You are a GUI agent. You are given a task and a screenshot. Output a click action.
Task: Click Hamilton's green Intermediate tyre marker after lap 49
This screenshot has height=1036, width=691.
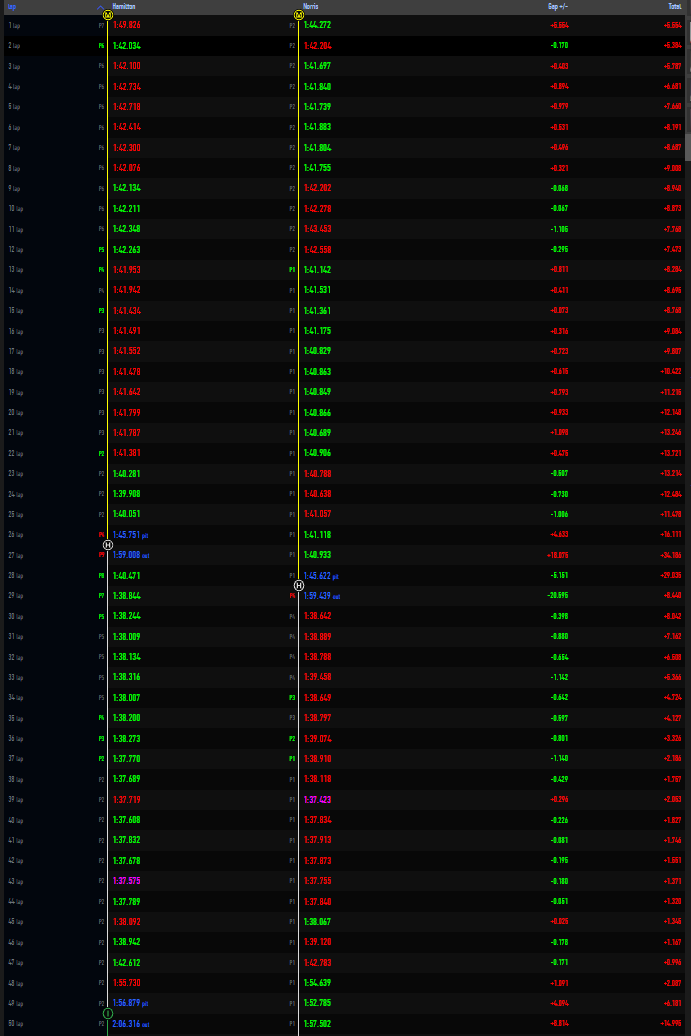tap(108, 1014)
